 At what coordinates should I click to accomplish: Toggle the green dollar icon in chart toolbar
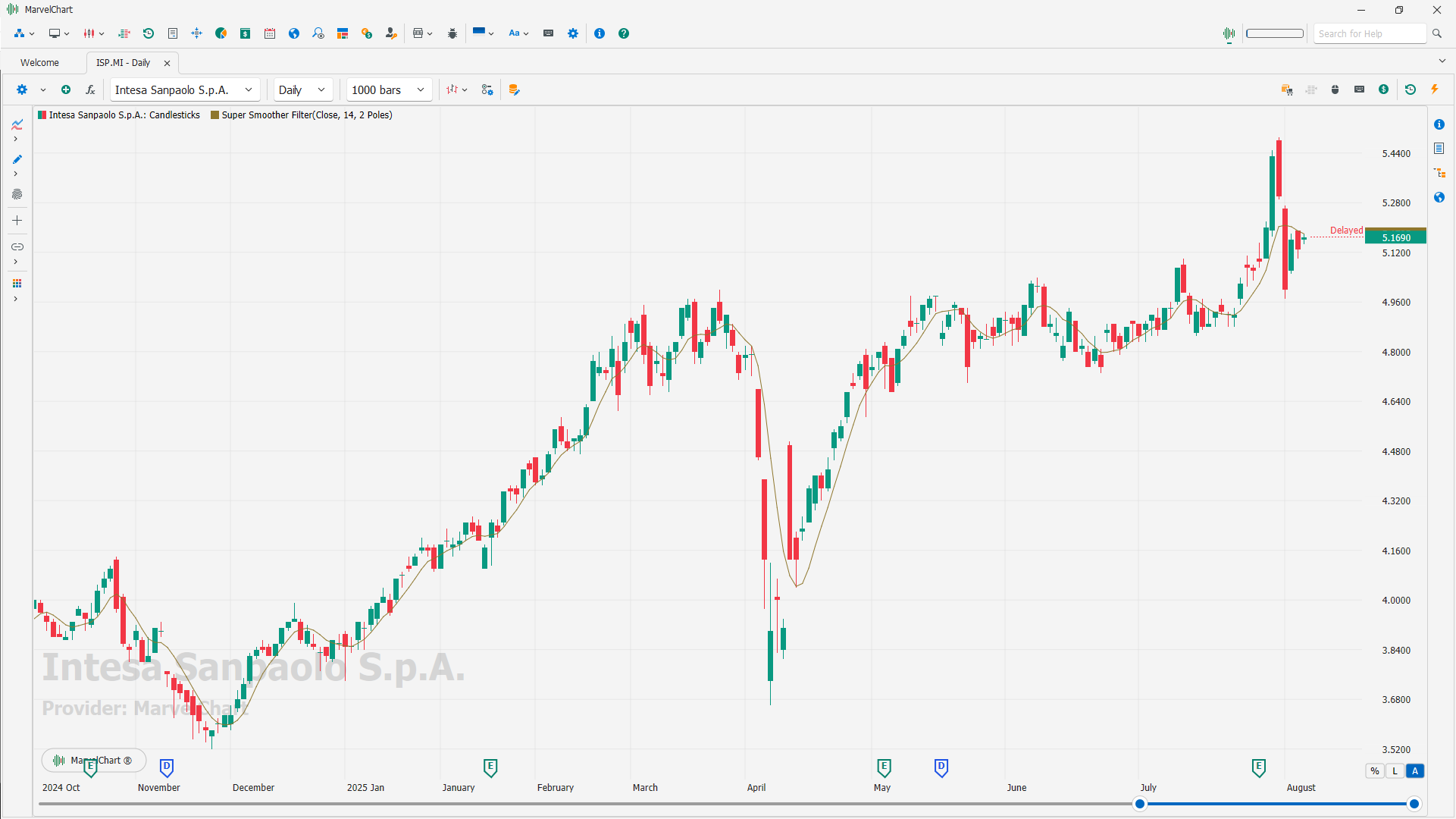click(1384, 89)
